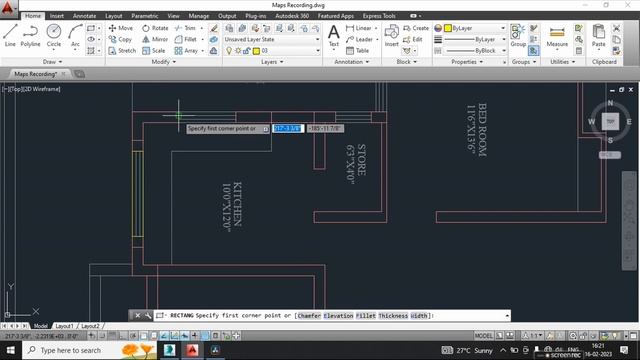Viewport: 640px width, 360px height.
Task: Open the Insert ribbon tab
Action: 57,16
